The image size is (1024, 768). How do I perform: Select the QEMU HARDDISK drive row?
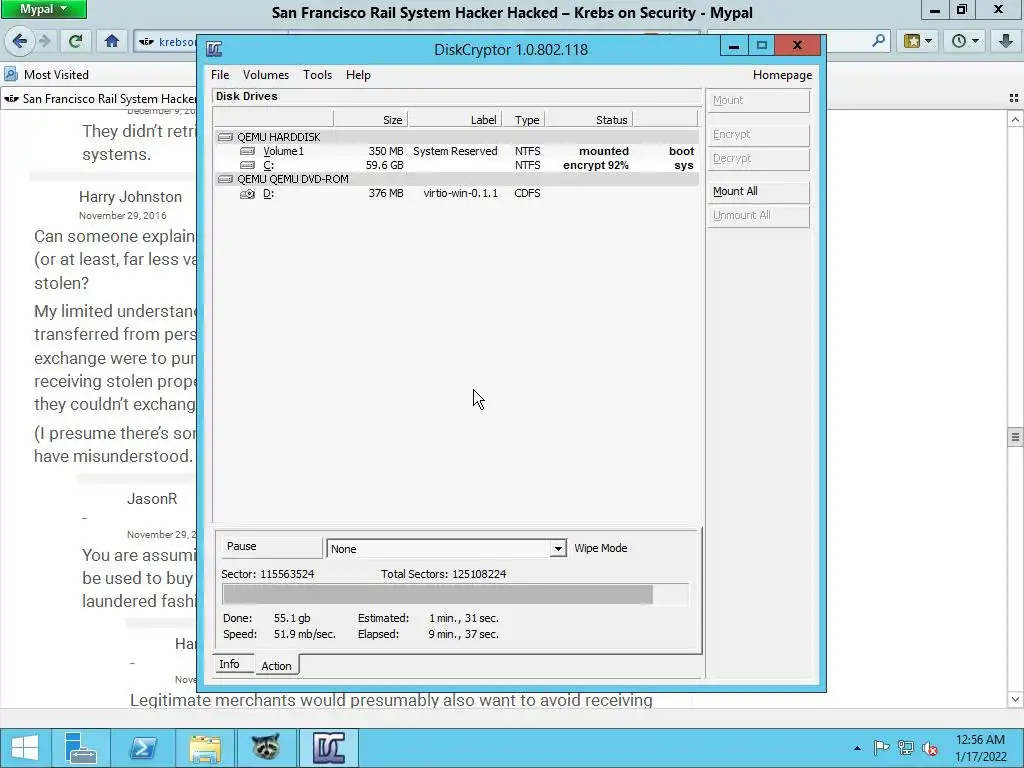(457, 137)
